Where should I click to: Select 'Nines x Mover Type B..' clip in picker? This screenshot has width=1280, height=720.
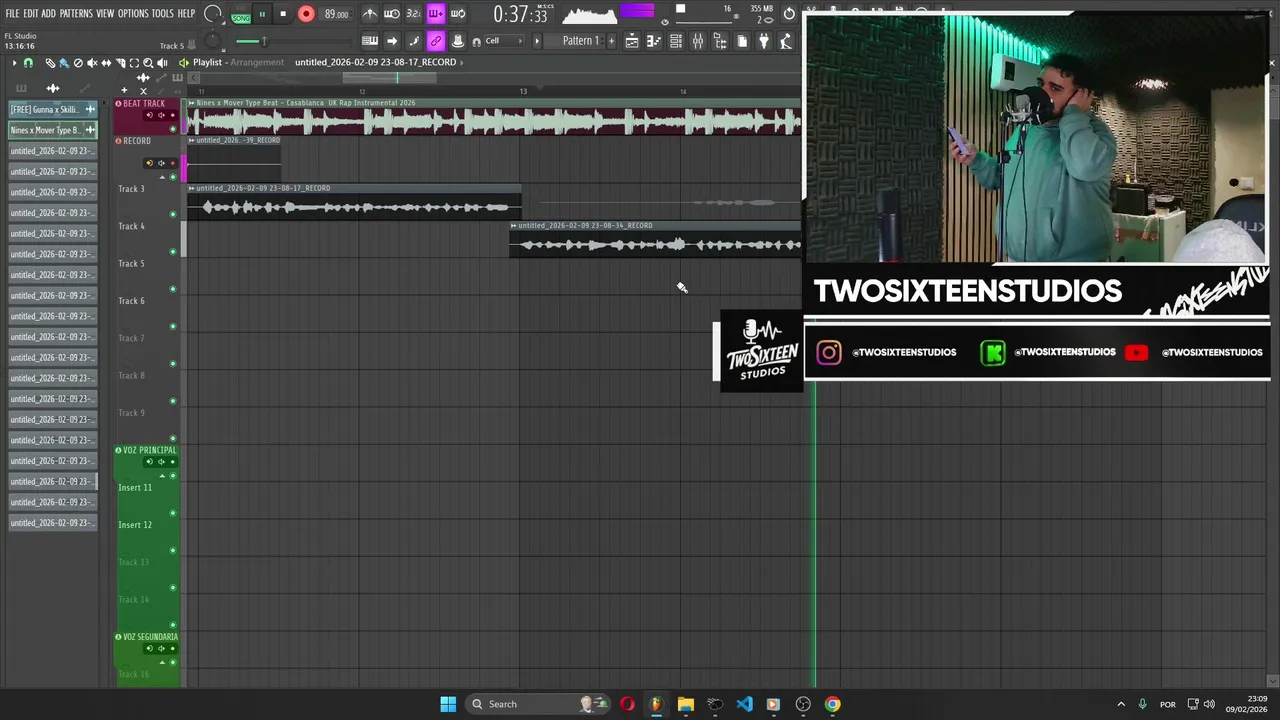pyautogui.click(x=53, y=130)
